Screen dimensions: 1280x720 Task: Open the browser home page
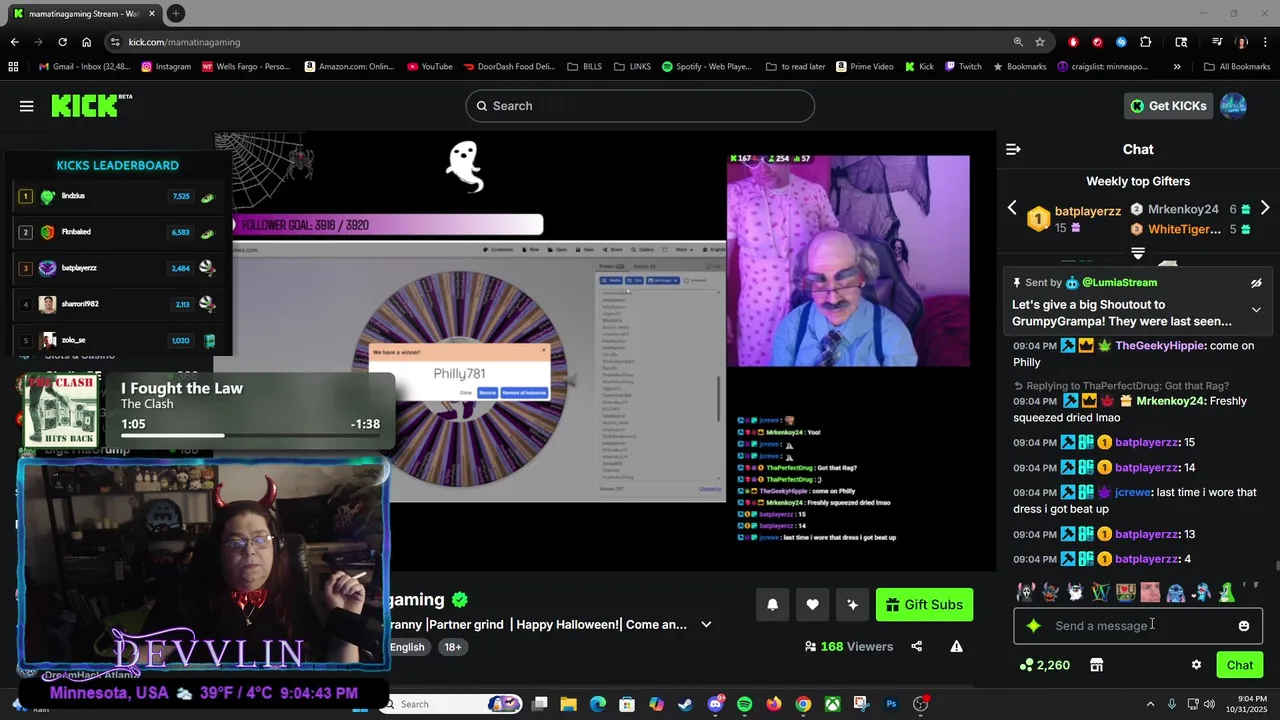click(86, 42)
